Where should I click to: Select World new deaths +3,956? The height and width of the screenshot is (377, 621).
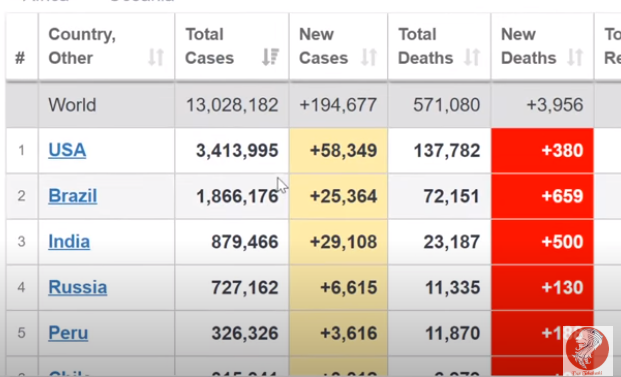554,105
